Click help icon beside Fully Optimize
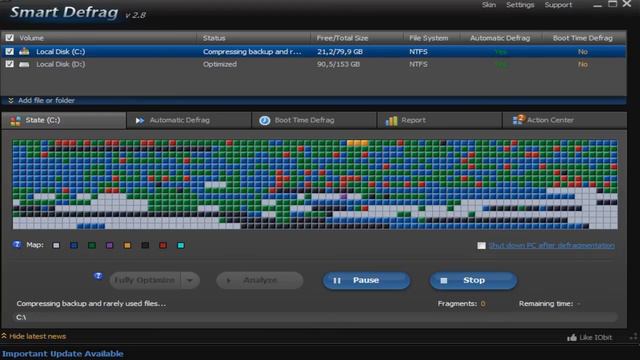 pyautogui.click(x=98, y=276)
